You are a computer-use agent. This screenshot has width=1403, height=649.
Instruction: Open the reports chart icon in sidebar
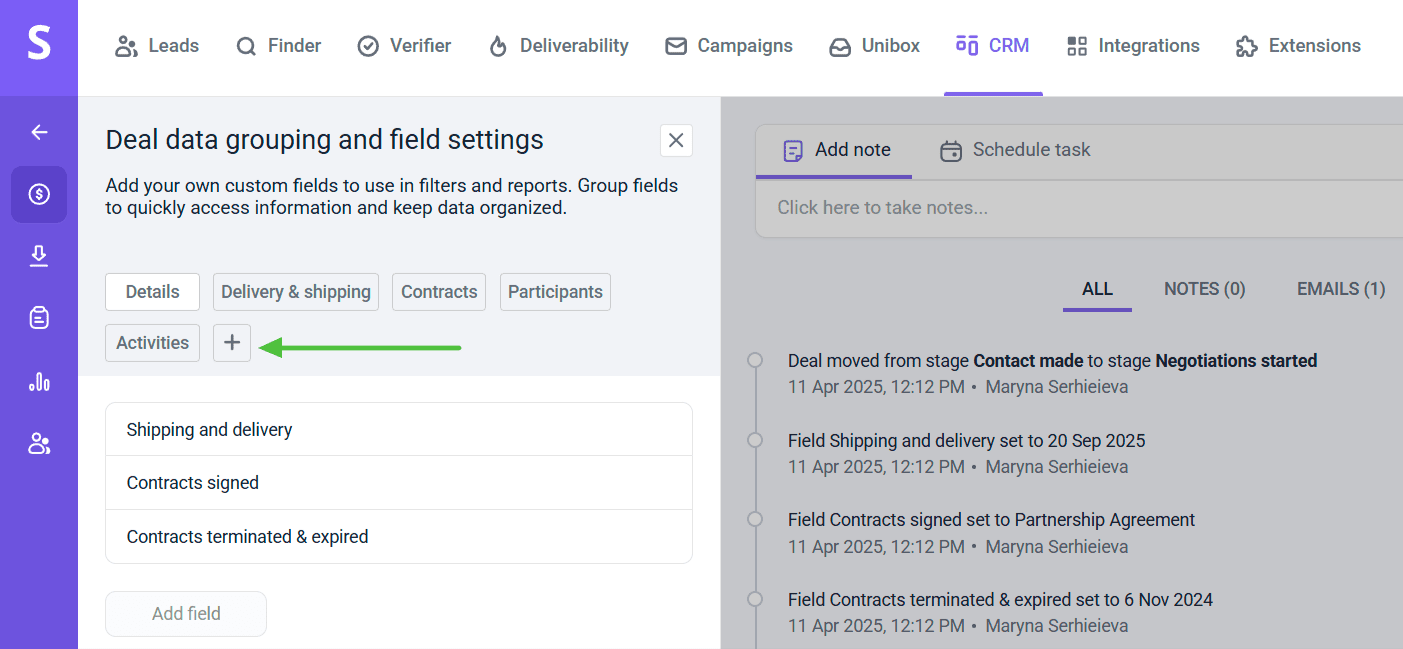(39, 382)
